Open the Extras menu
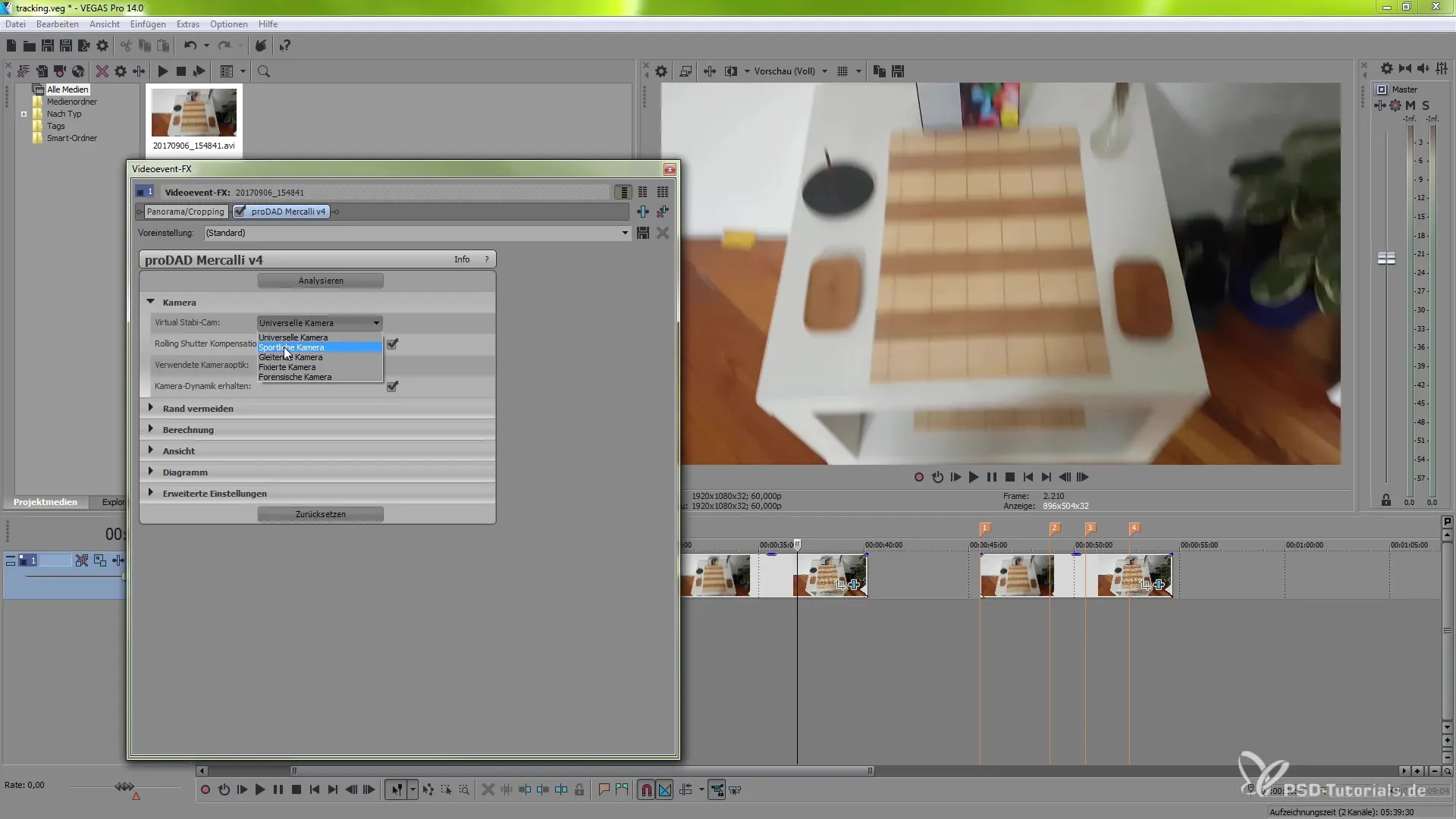Image resolution: width=1456 pixels, height=819 pixels. tap(188, 24)
